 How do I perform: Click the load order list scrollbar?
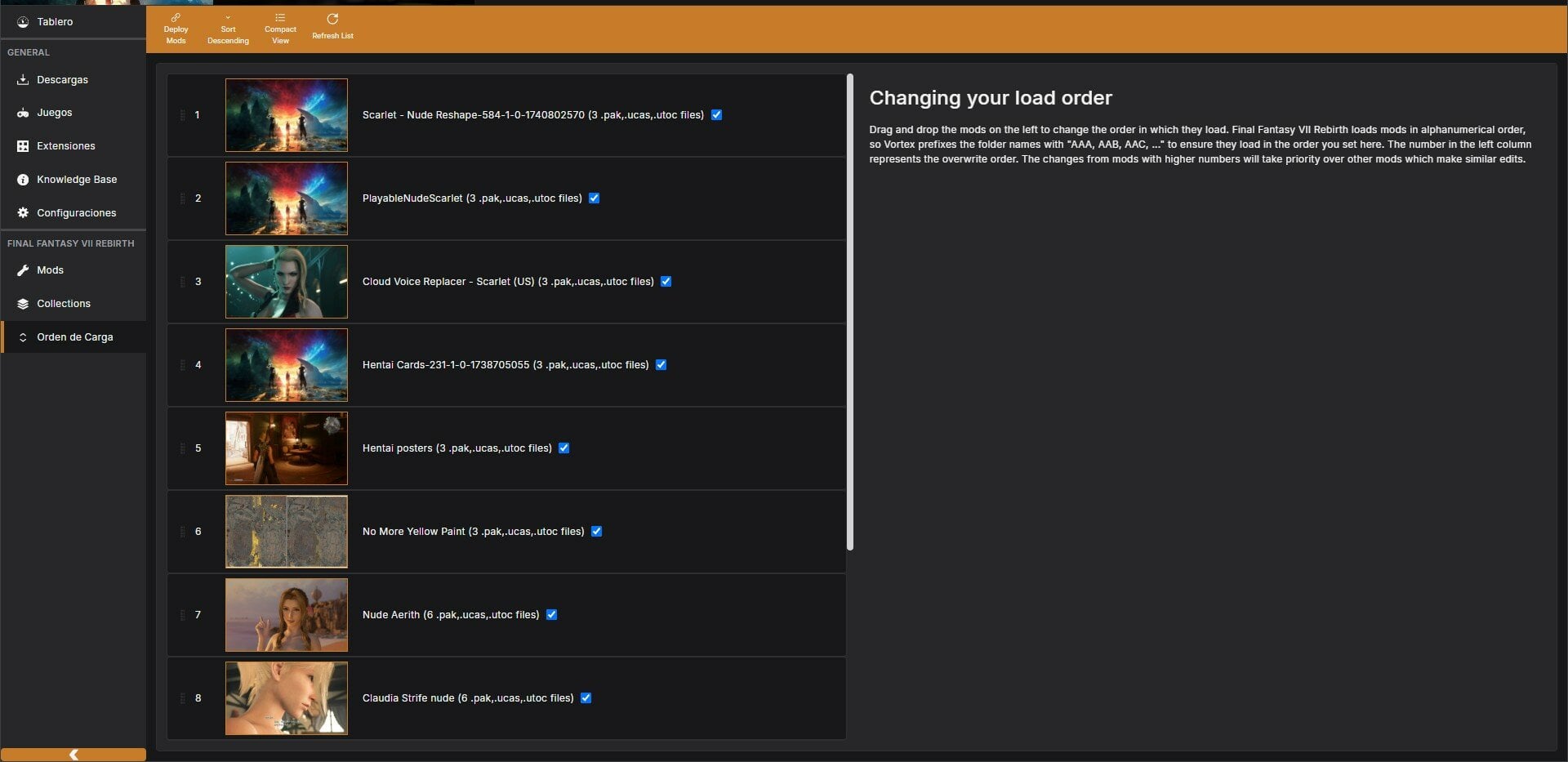point(850,312)
